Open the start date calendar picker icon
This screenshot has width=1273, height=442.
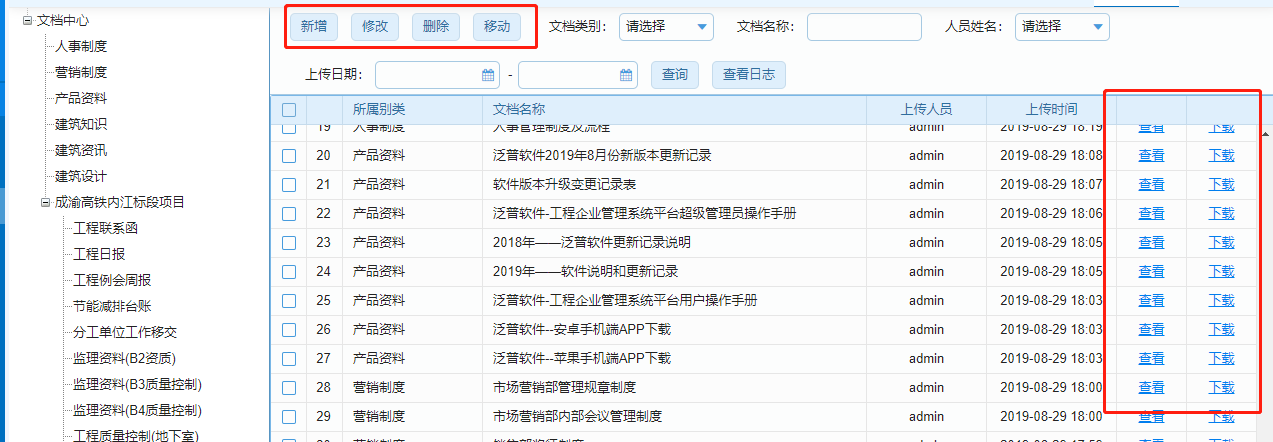(x=488, y=75)
